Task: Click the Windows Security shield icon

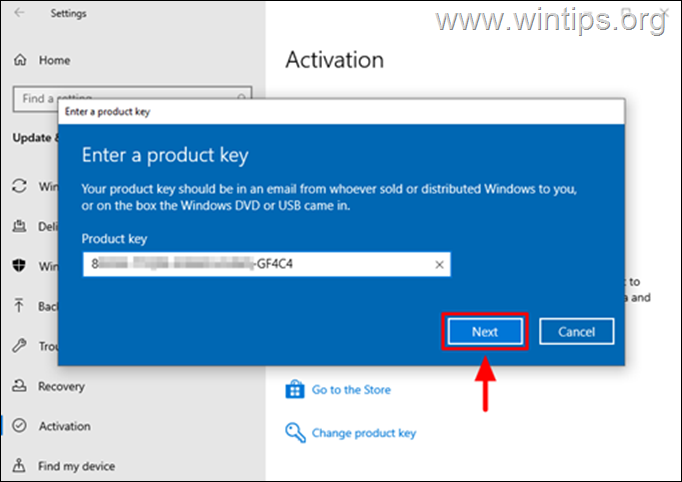Action: click(x=19, y=265)
